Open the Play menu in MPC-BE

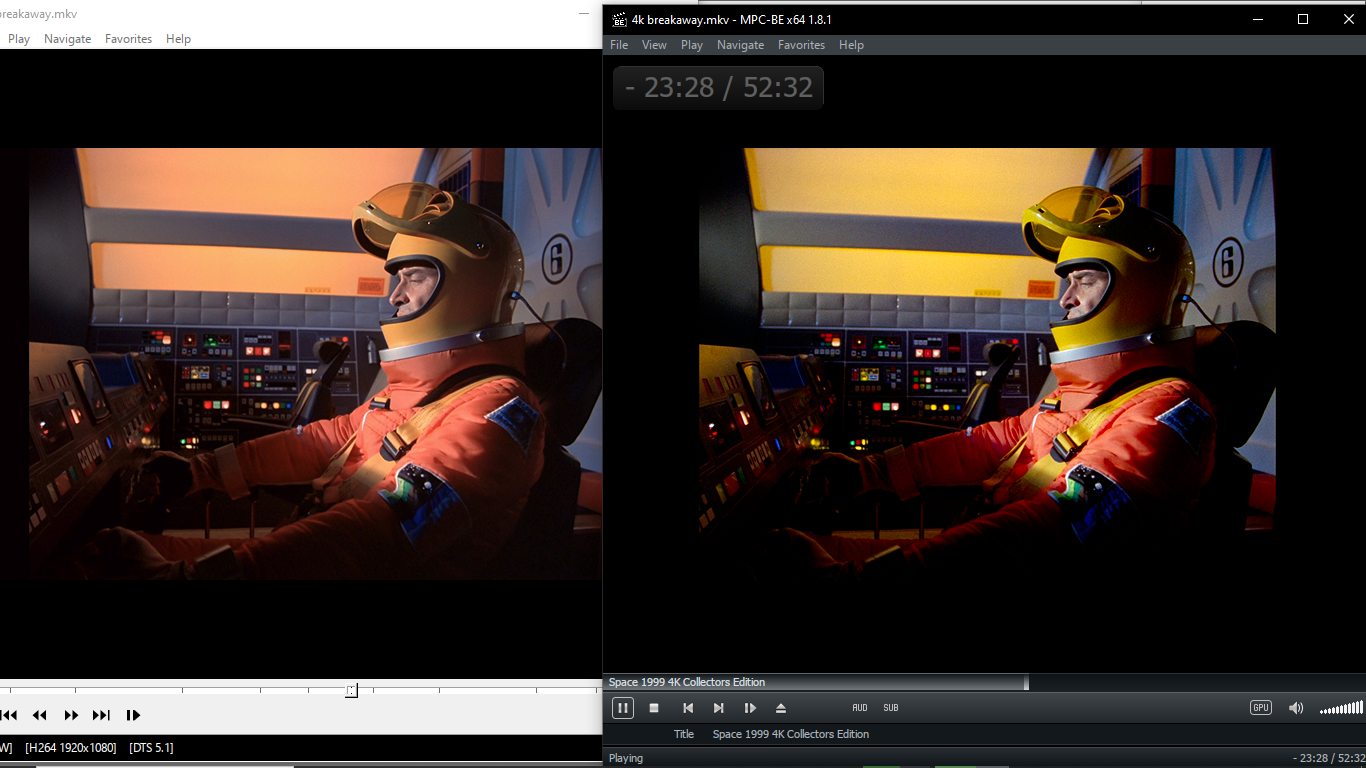(x=692, y=45)
